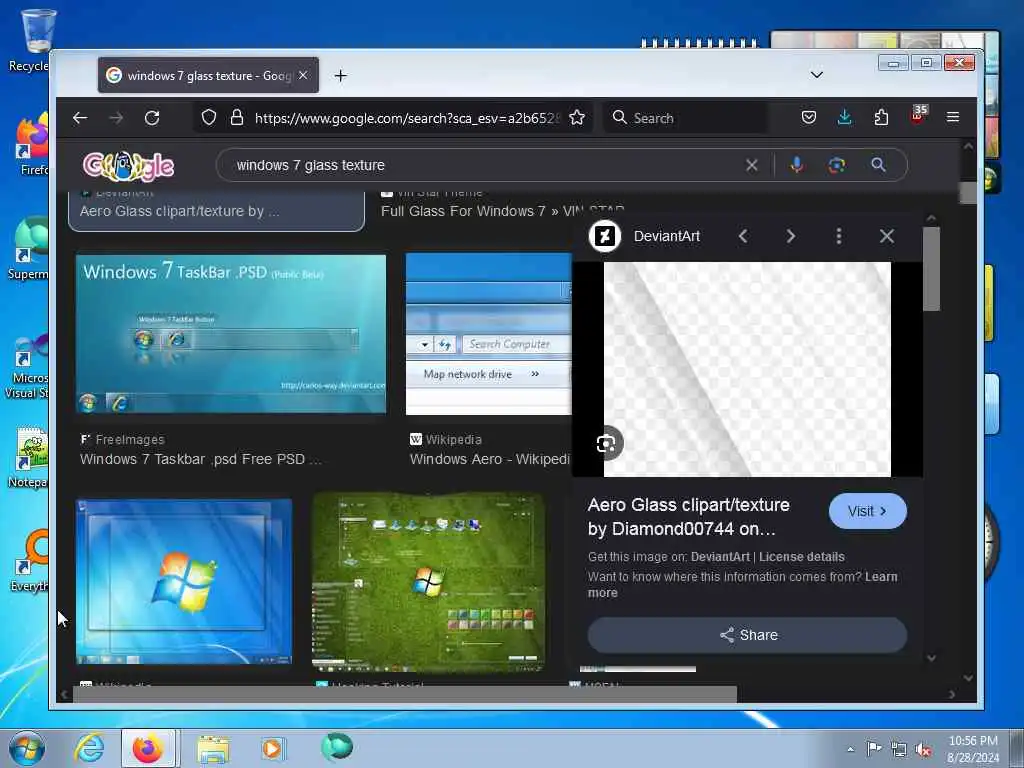Open the DeviantArt source link
Viewport: 1024px width, 768px height.
pos(720,557)
